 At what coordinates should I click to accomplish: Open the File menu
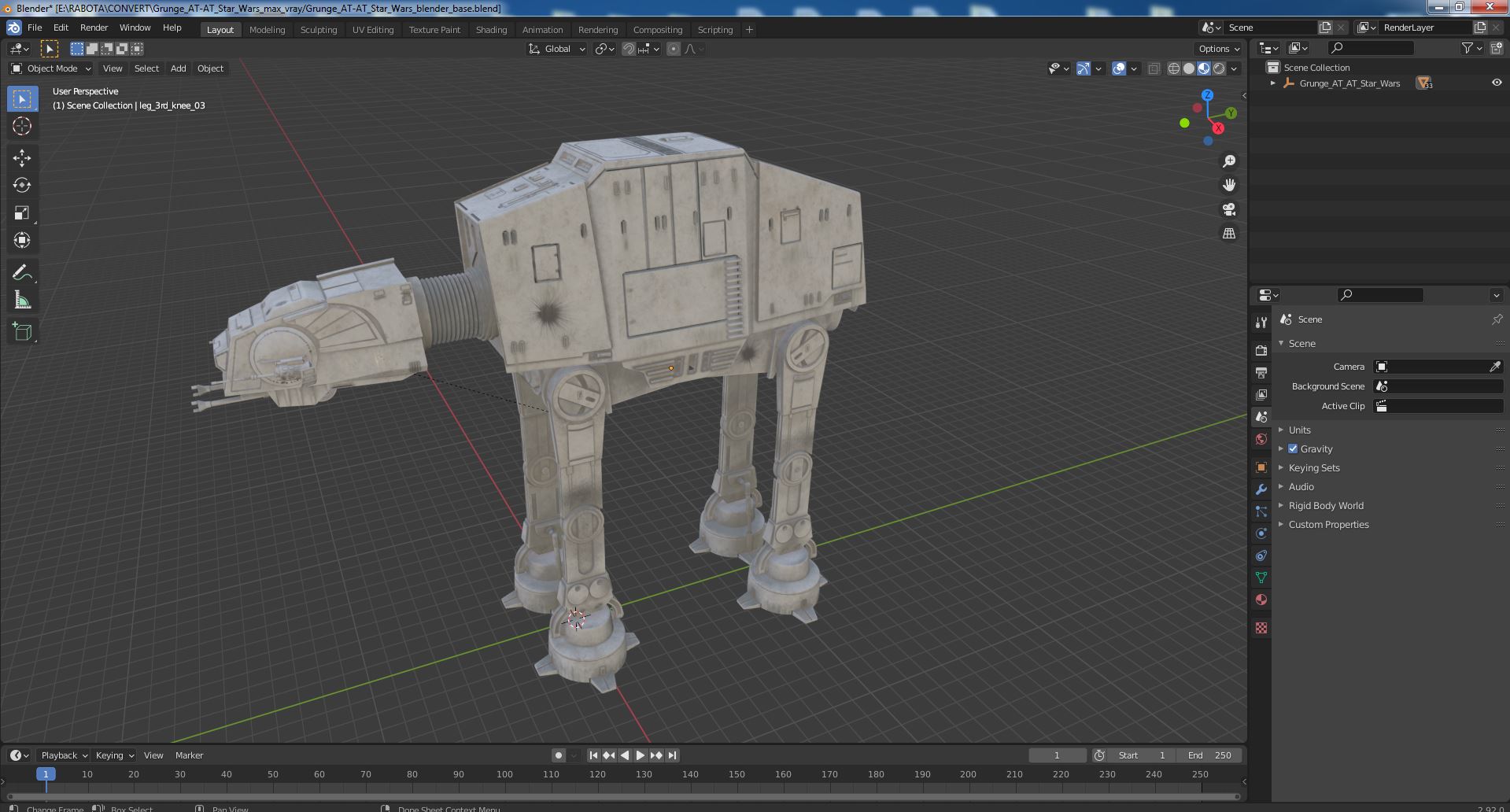point(35,28)
